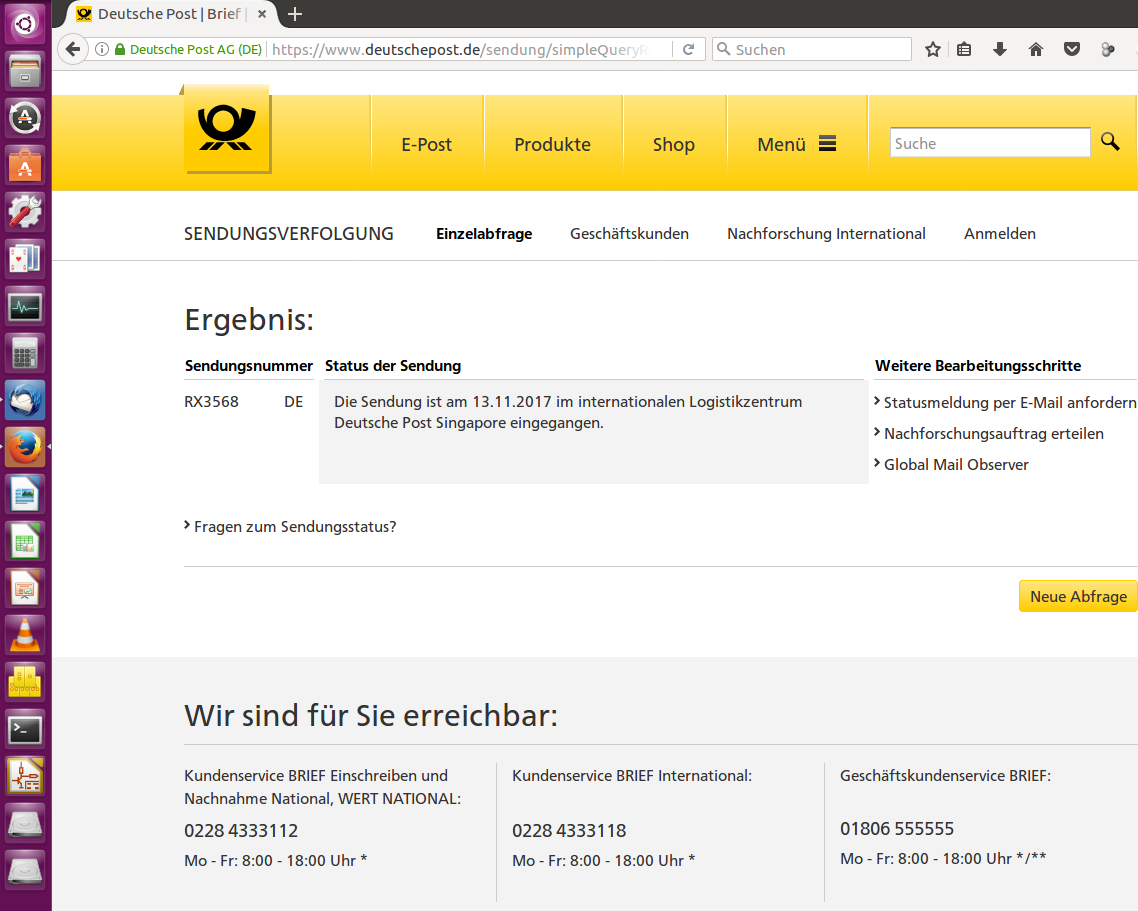Image resolution: width=1138 pixels, height=911 pixels.
Task: Click Anmelden link
Action: point(999,234)
